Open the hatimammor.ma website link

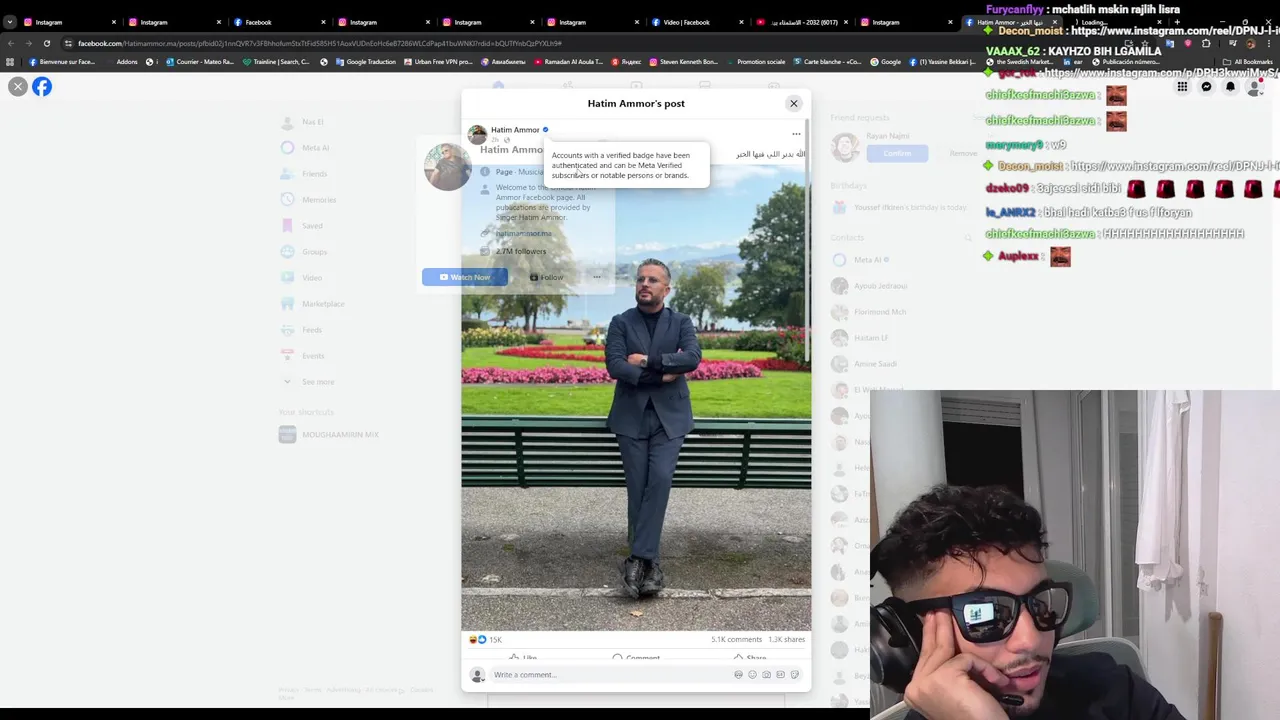click(x=524, y=234)
